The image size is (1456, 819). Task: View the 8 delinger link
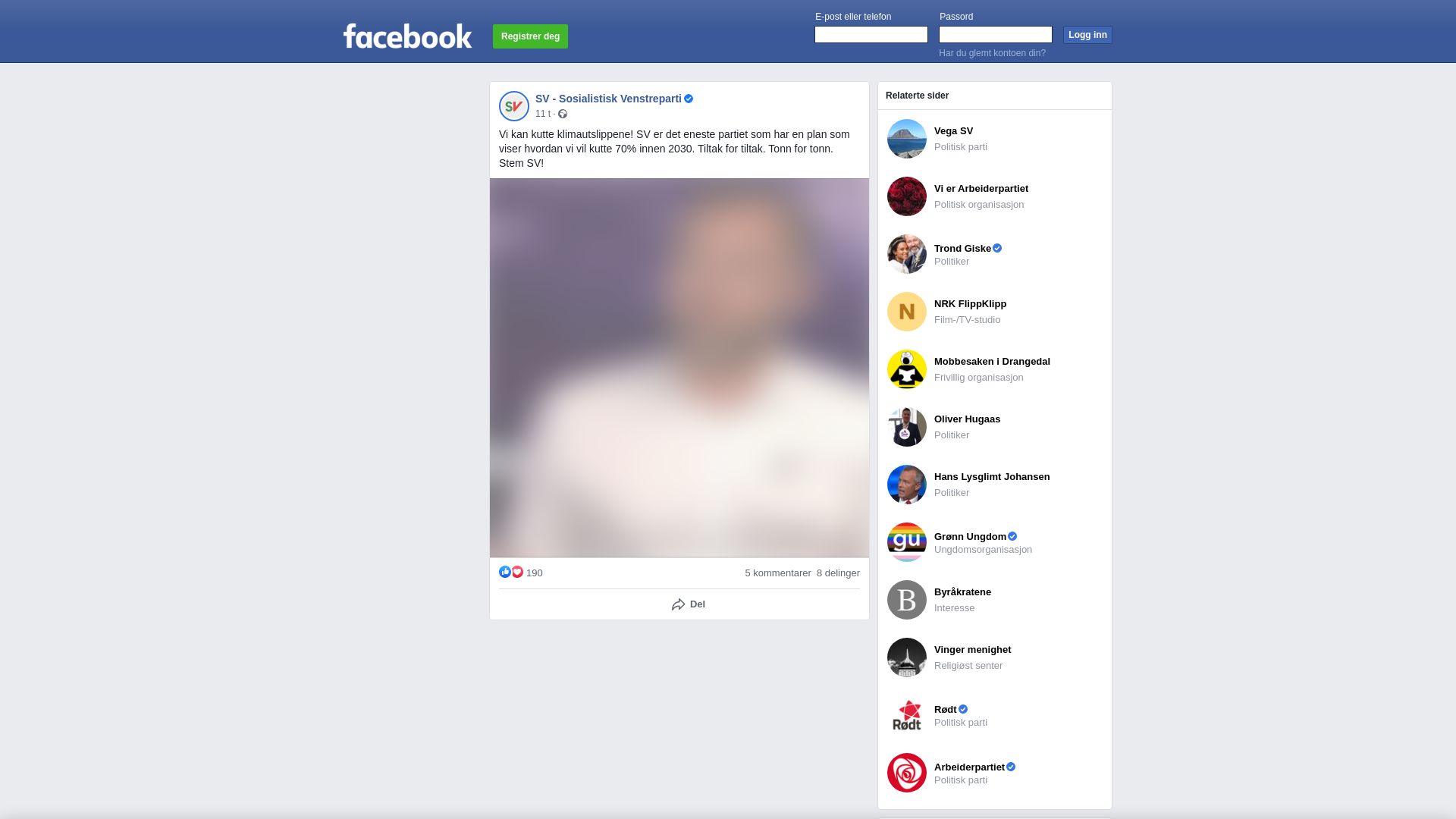838,573
